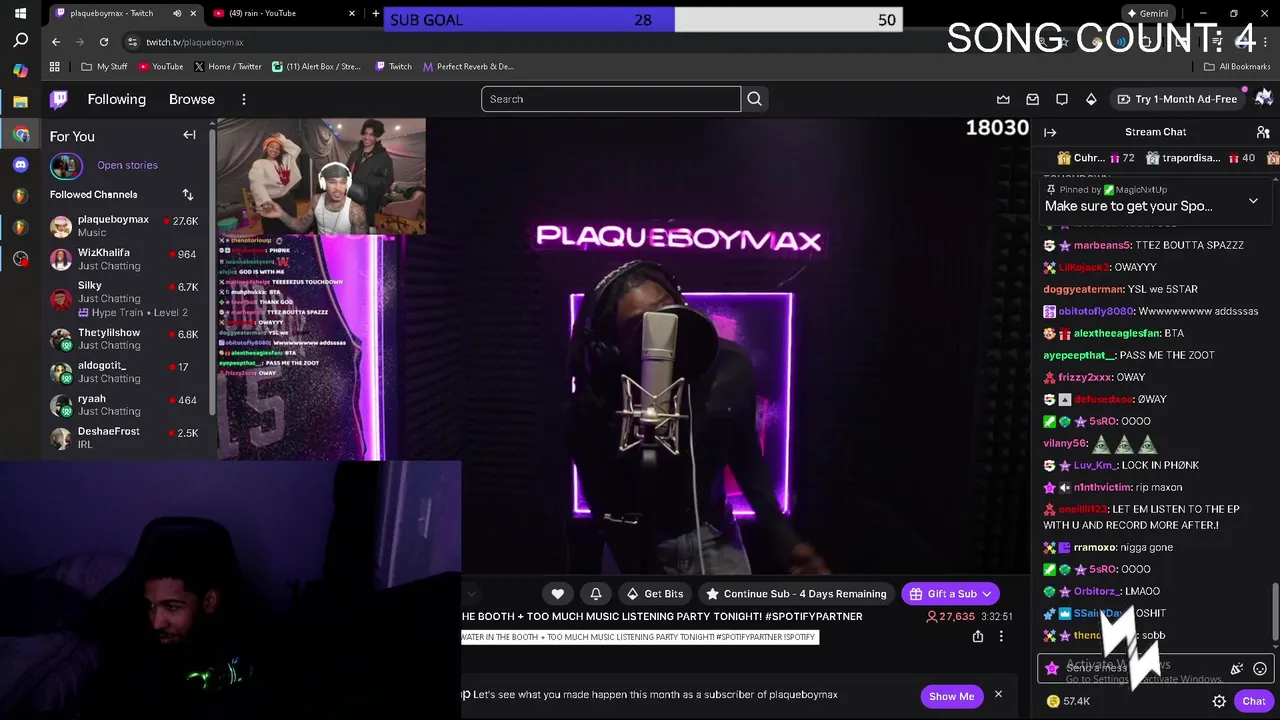Image resolution: width=1280 pixels, height=720 pixels.
Task: View site information icon in address bar
Action: coord(132,42)
